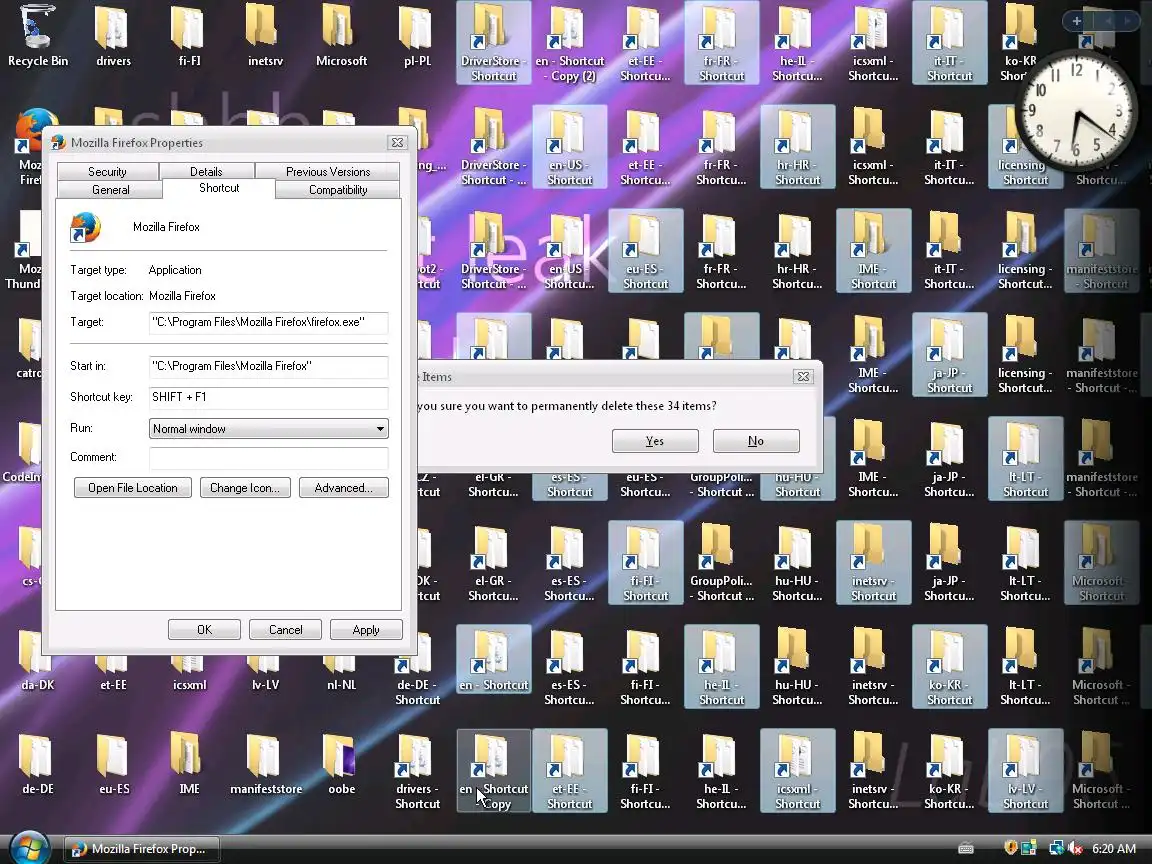Screen dimensions: 1152x864
Task: Activate the Mozilla Firefox Prop... taskbar button
Action: (x=141, y=849)
